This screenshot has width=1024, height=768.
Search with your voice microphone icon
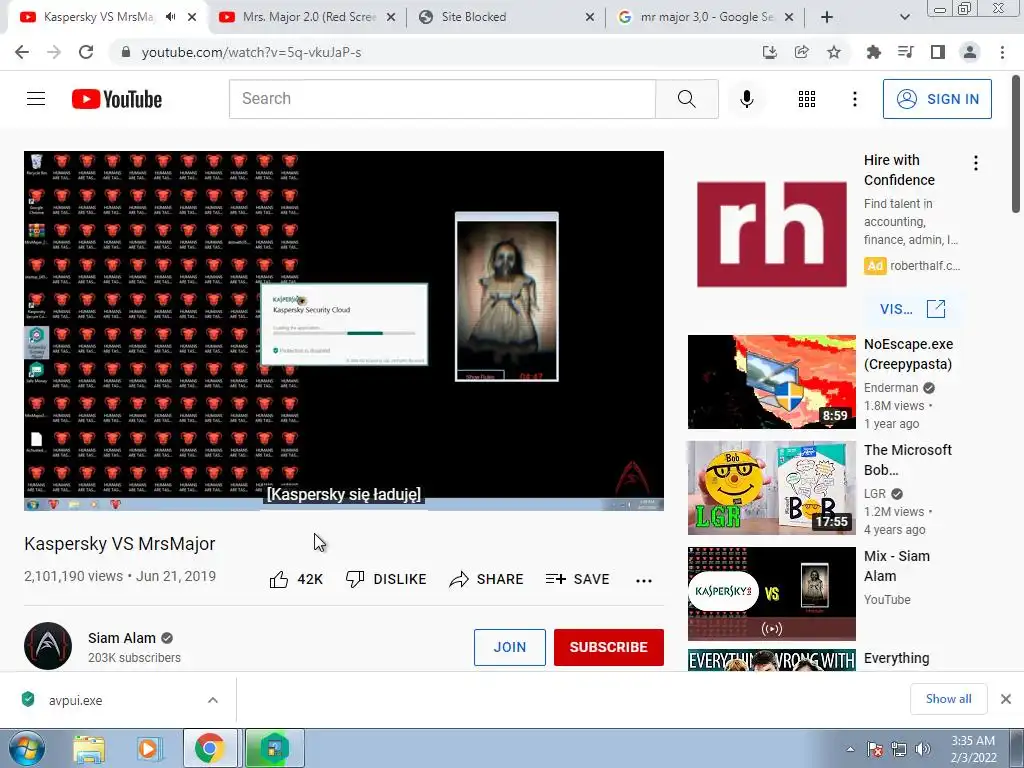click(747, 99)
